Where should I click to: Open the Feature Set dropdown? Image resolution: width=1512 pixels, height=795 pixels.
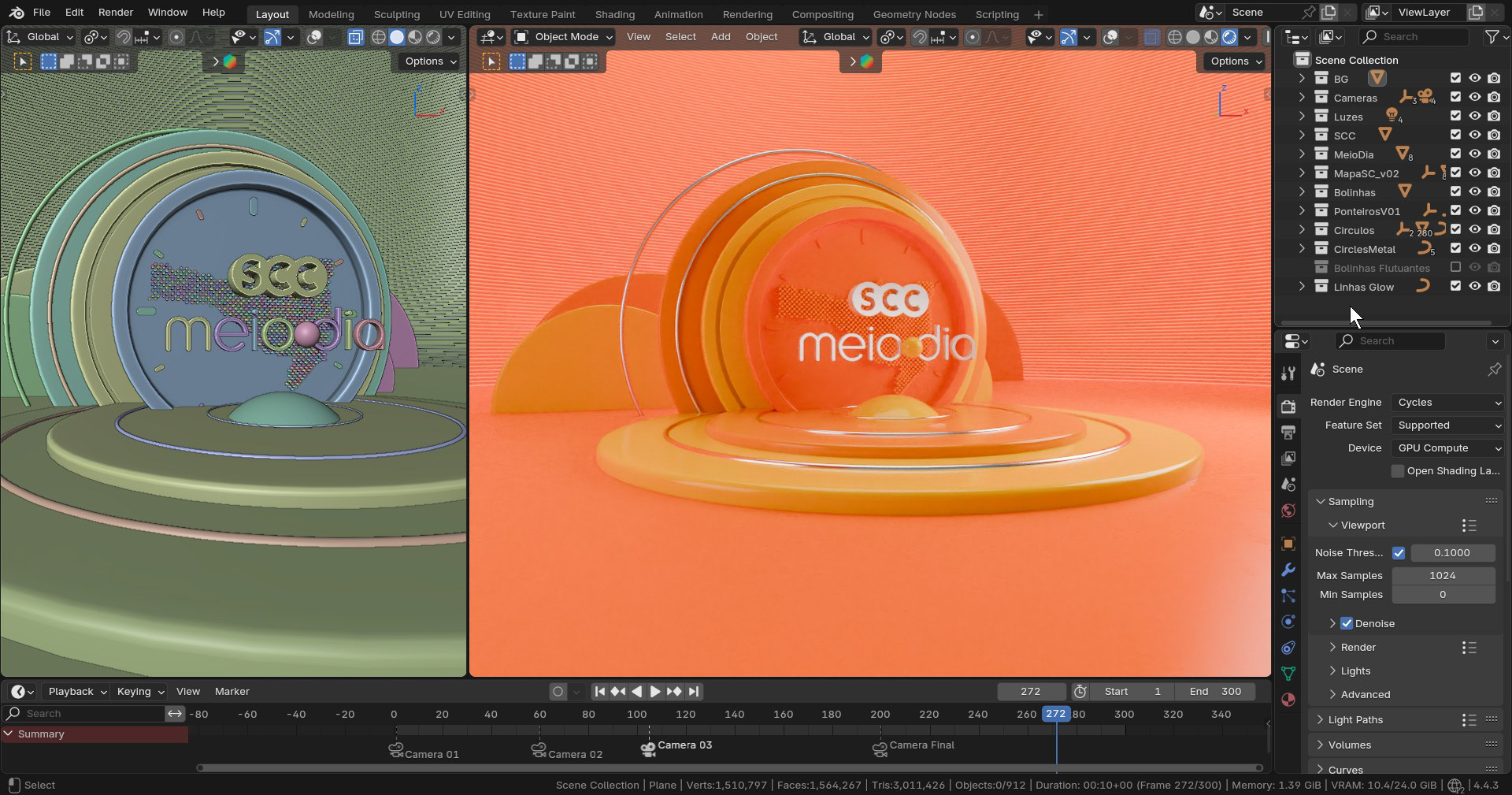pyautogui.click(x=1447, y=425)
